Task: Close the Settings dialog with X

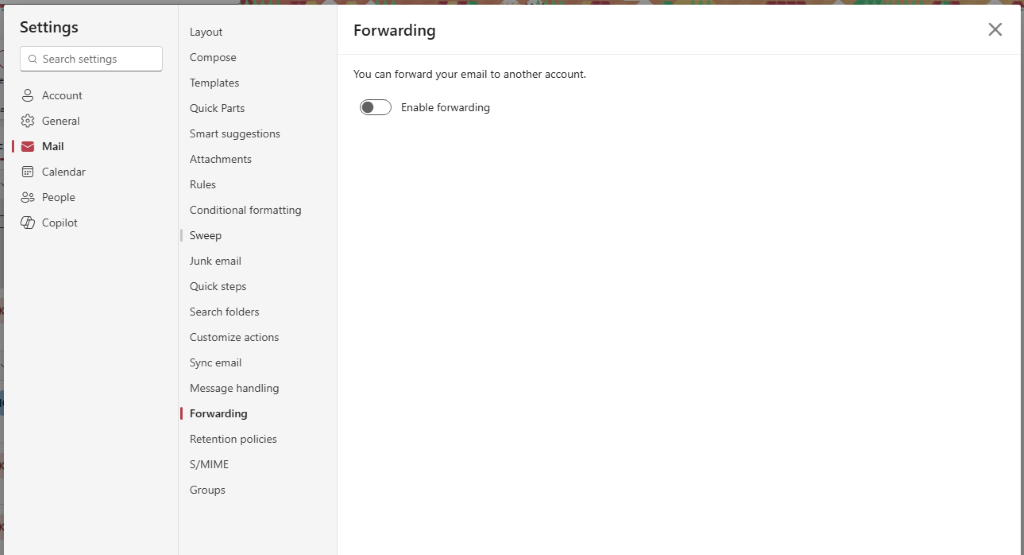Action: (995, 29)
